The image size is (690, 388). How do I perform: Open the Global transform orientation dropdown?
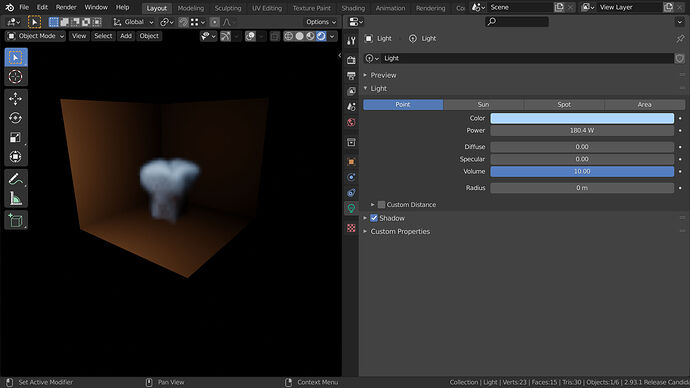coord(133,22)
